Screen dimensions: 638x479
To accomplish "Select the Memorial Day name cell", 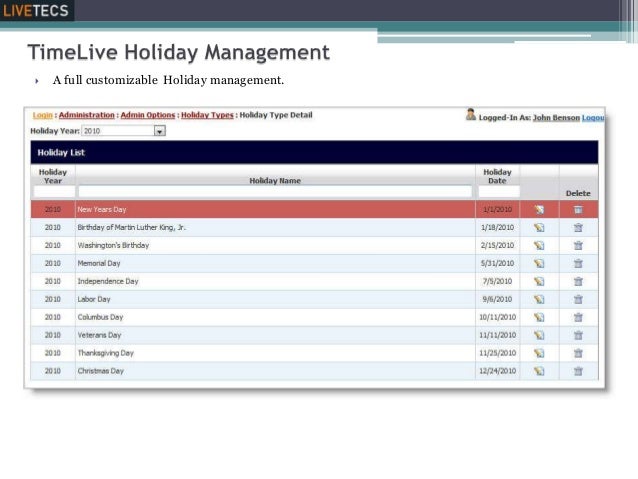I will click(275, 263).
